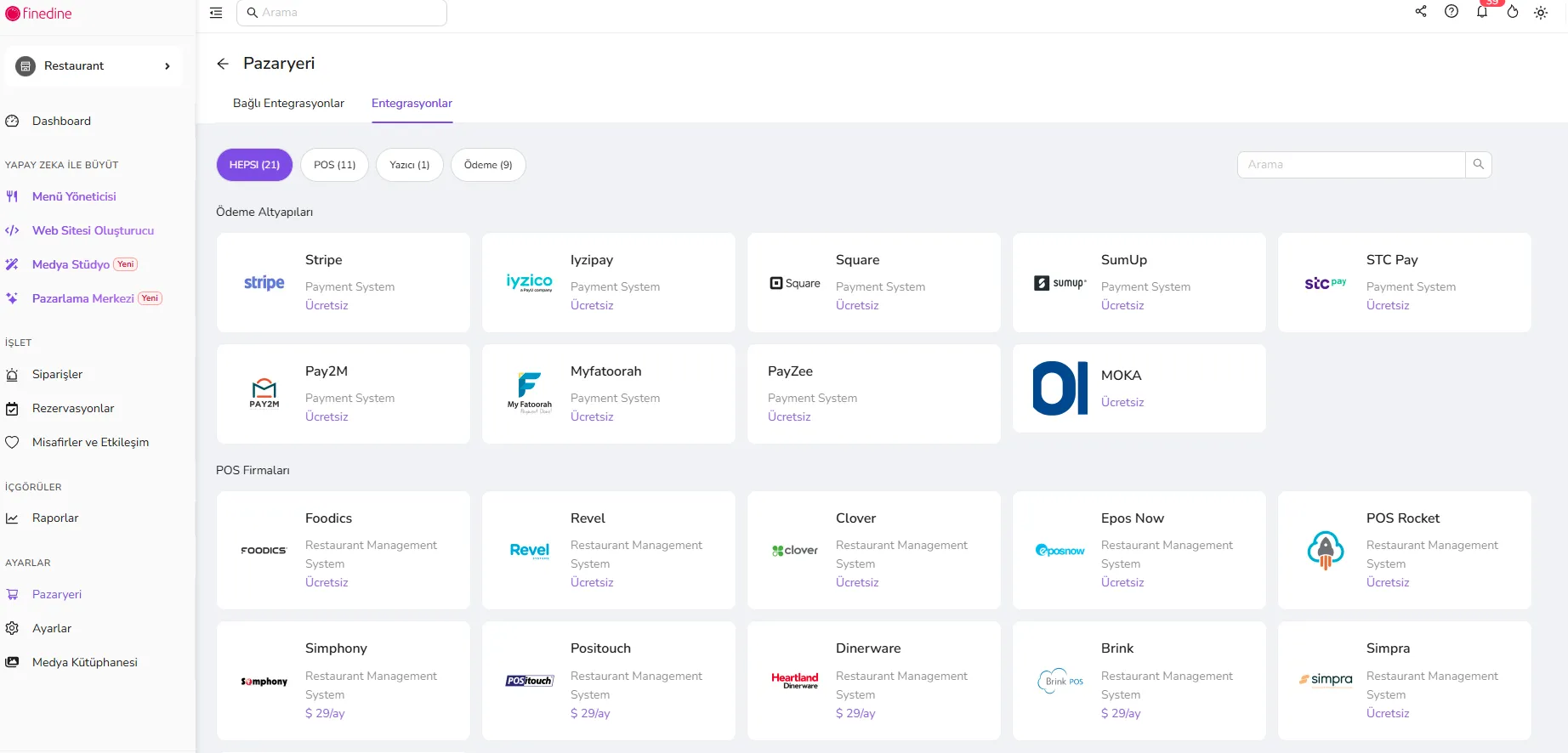Click Dashboard icon in sidebar
This screenshot has height=753, width=1568.
pos(12,122)
